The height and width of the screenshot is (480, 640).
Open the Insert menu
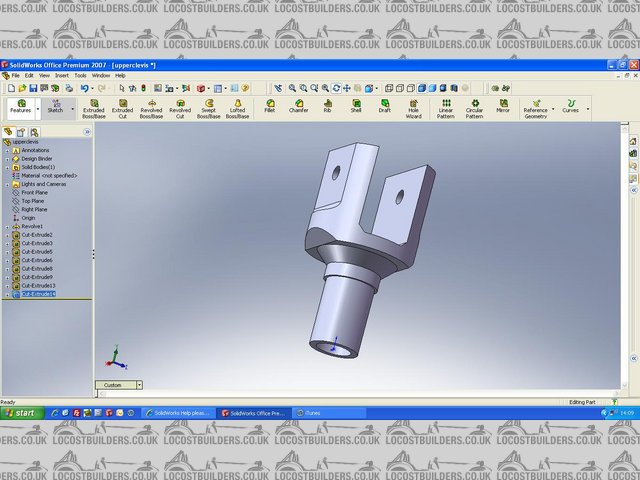[62, 75]
